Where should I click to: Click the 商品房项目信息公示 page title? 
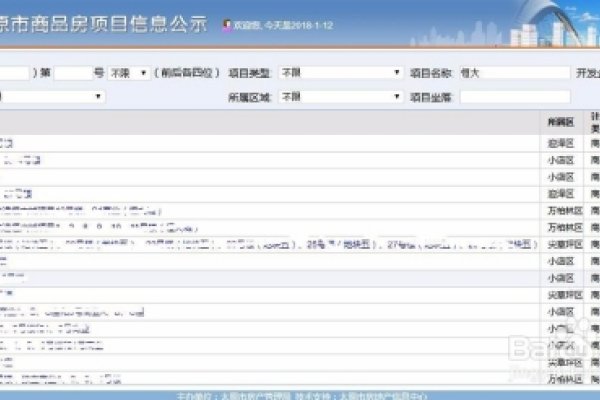(x=103, y=24)
